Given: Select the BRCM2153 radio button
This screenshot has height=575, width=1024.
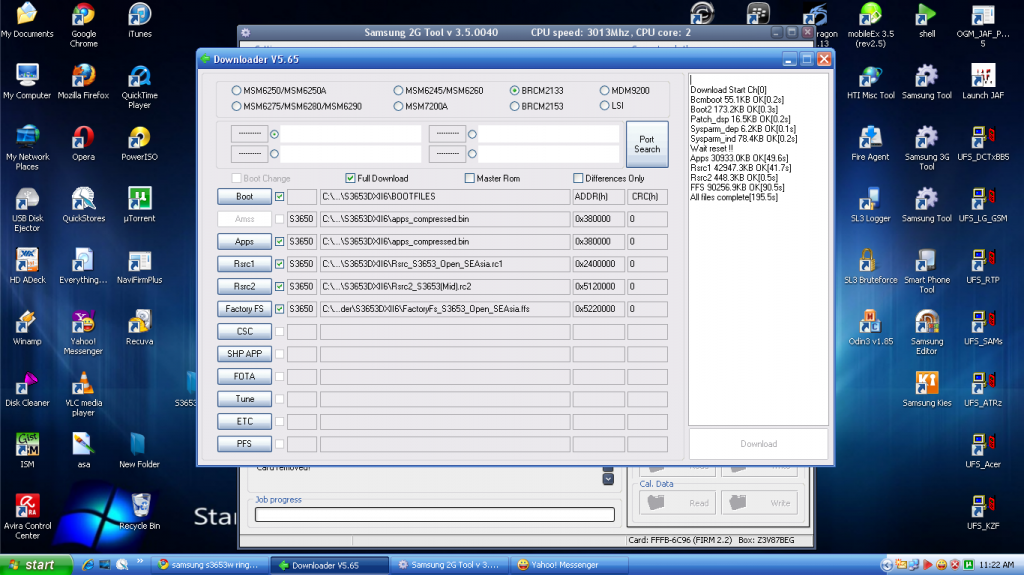Looking at the screenshot, I should (x=515, y=106).
